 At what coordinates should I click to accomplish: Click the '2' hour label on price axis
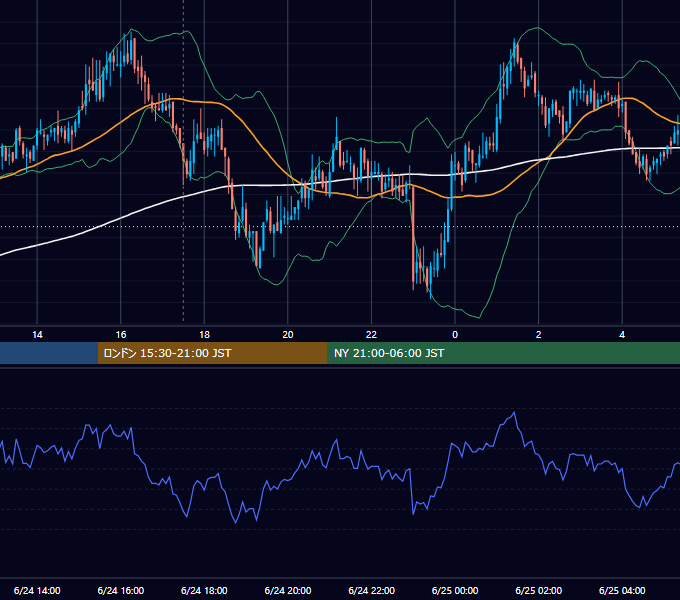(x=539, y=335)
